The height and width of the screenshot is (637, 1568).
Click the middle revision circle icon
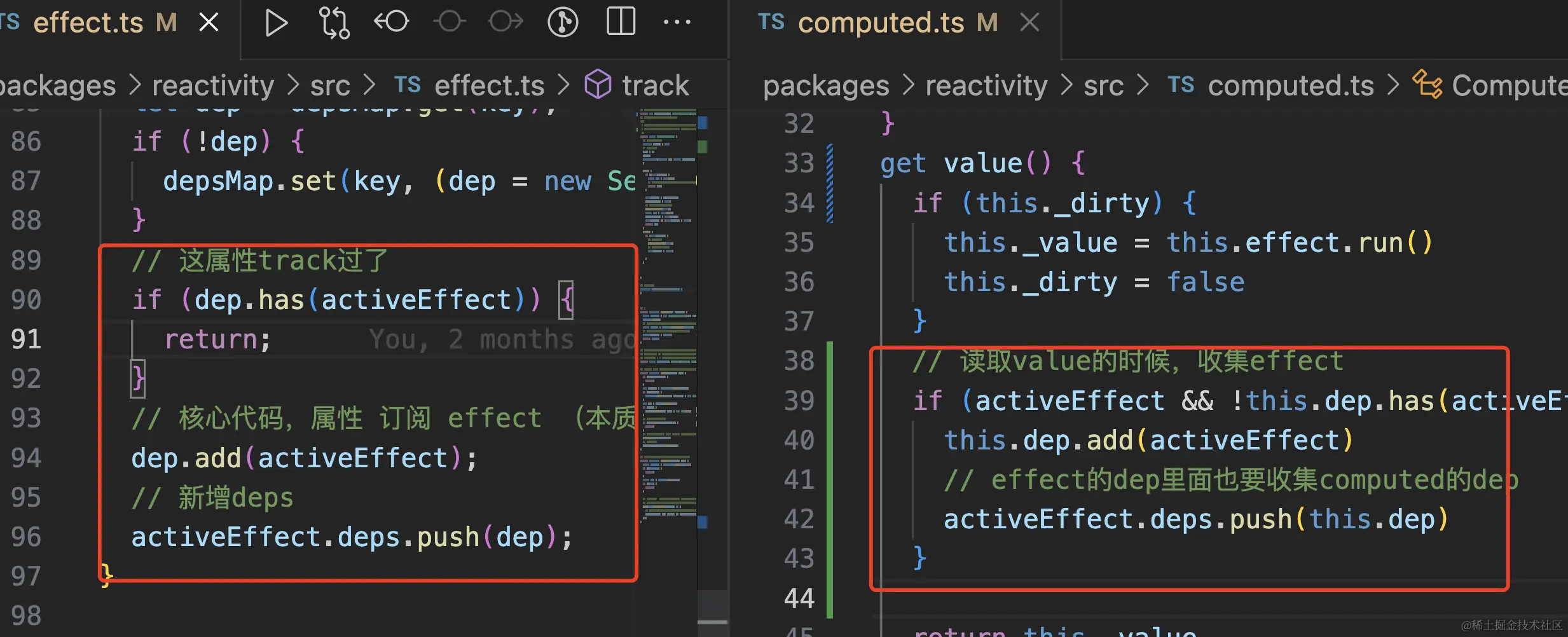pyautogui.click(x=449, y=22)
